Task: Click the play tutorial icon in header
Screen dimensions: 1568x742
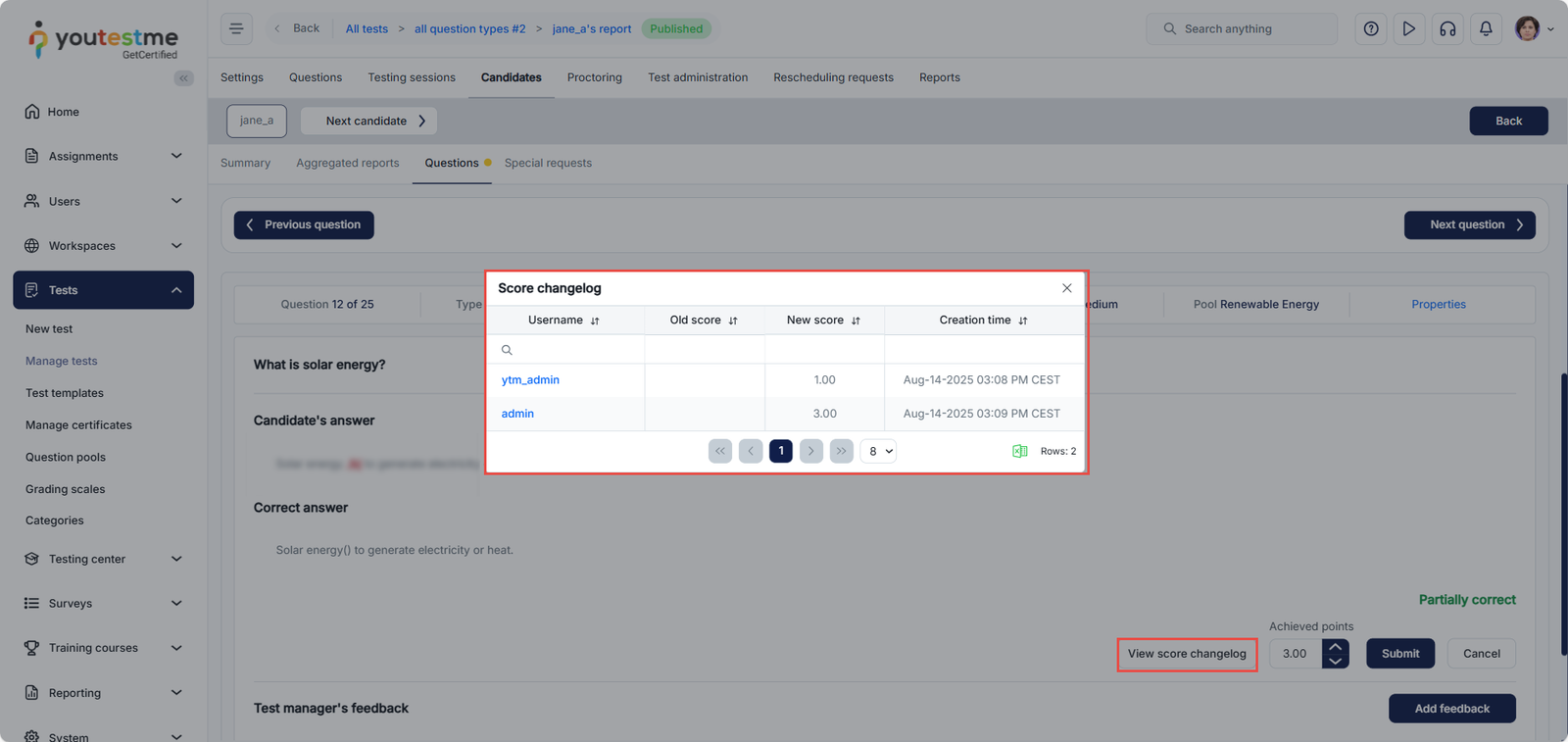Action: click(1408, 28)
